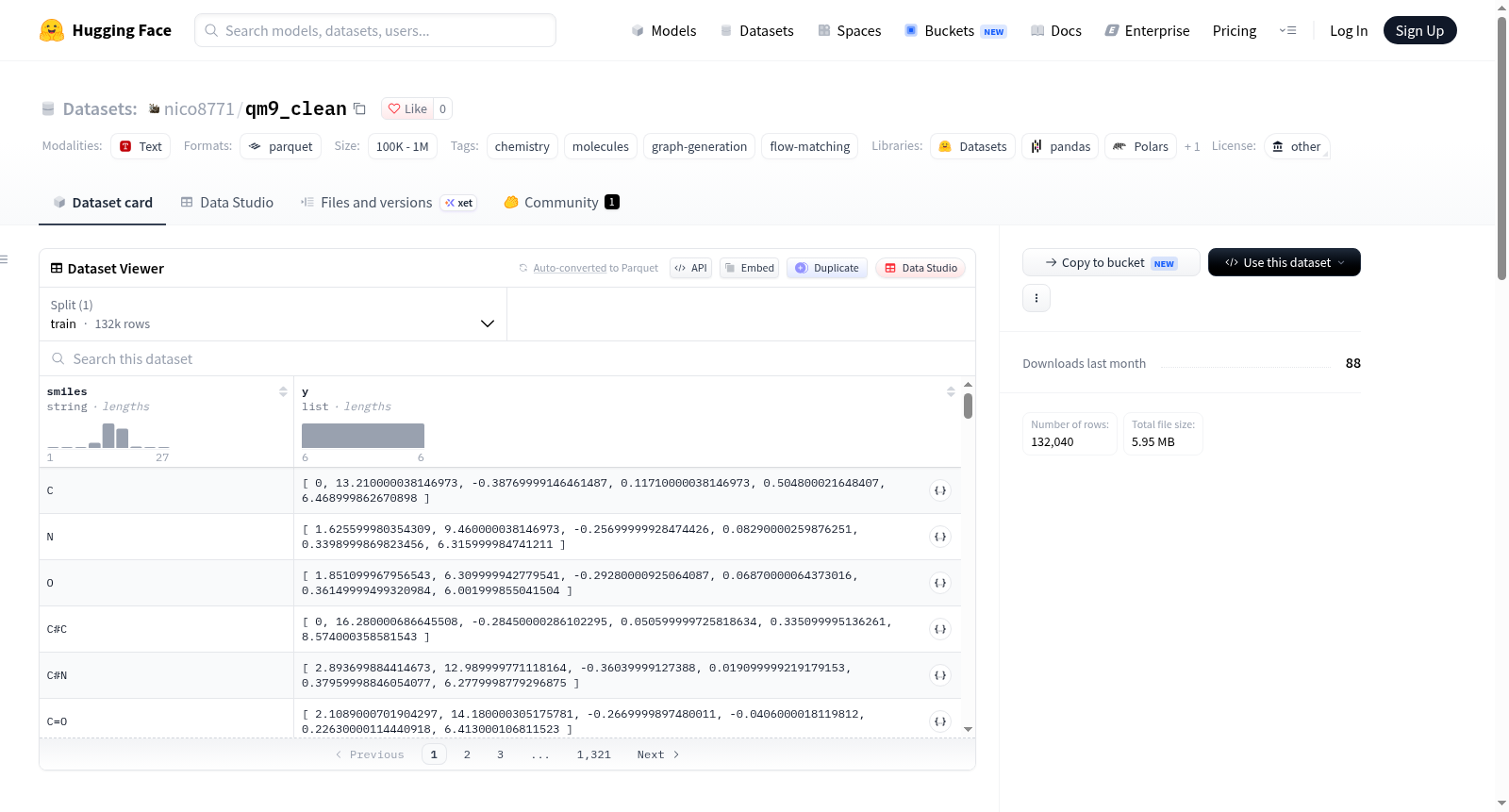
Task: Open Docs in top navigation
Action: pos(1056,30)
